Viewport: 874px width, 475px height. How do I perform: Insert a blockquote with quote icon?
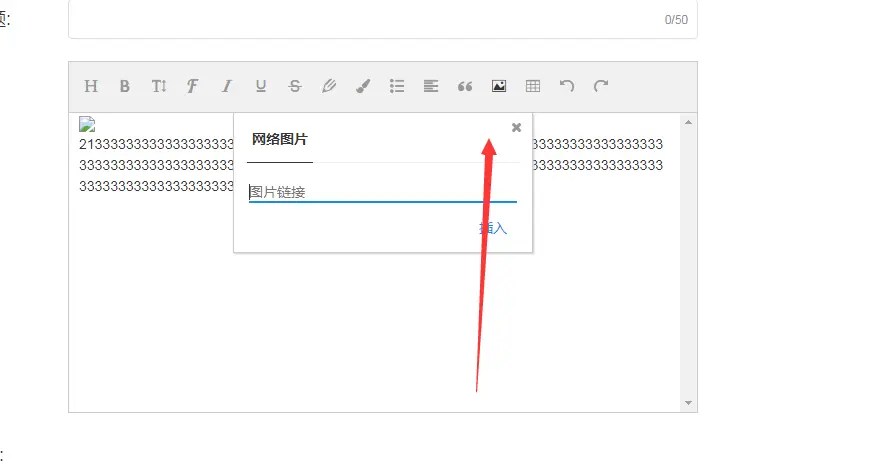click(x=465, y=86)
